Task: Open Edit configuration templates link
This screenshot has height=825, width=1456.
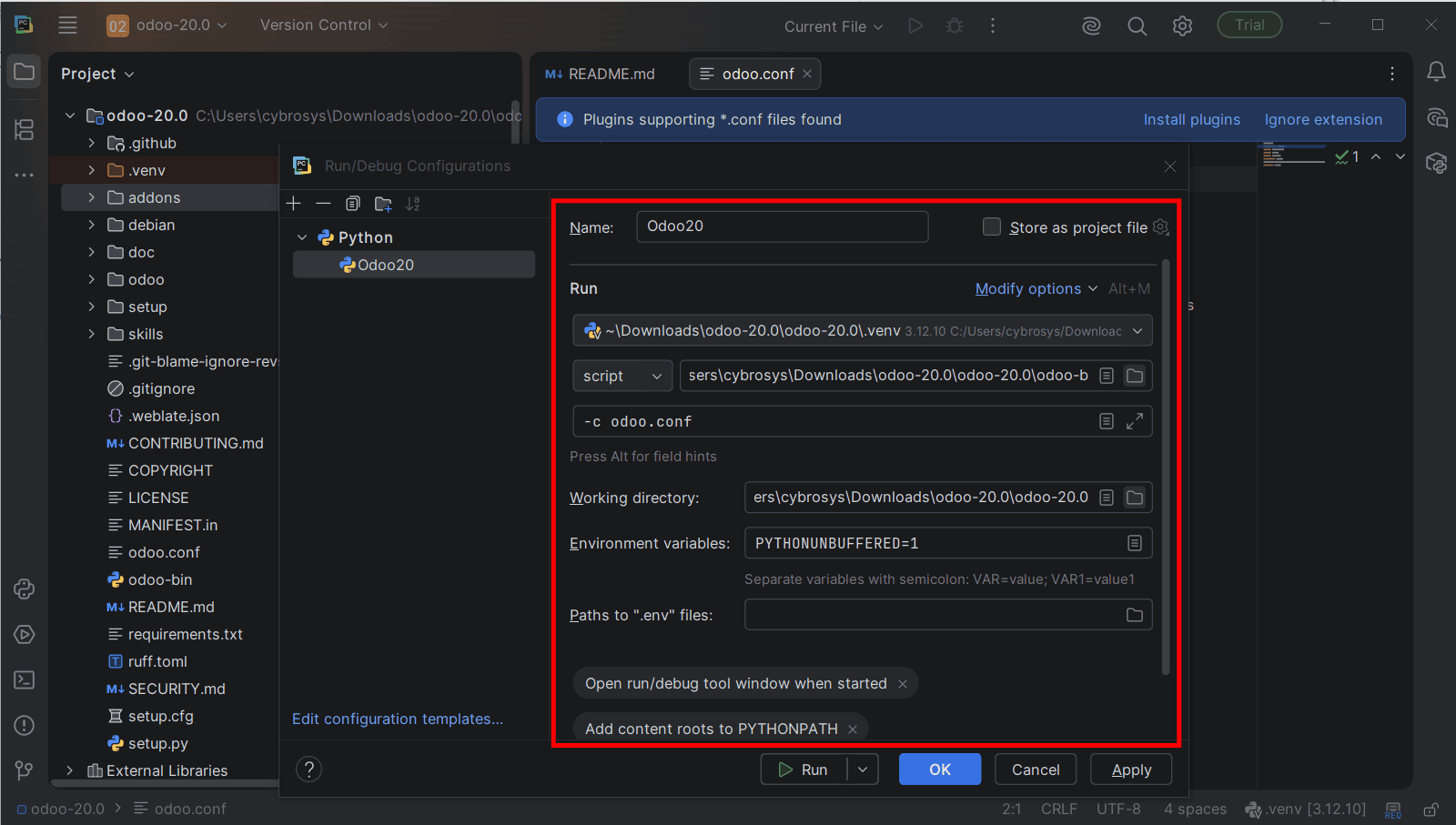Action: click(x=398, y=719)
